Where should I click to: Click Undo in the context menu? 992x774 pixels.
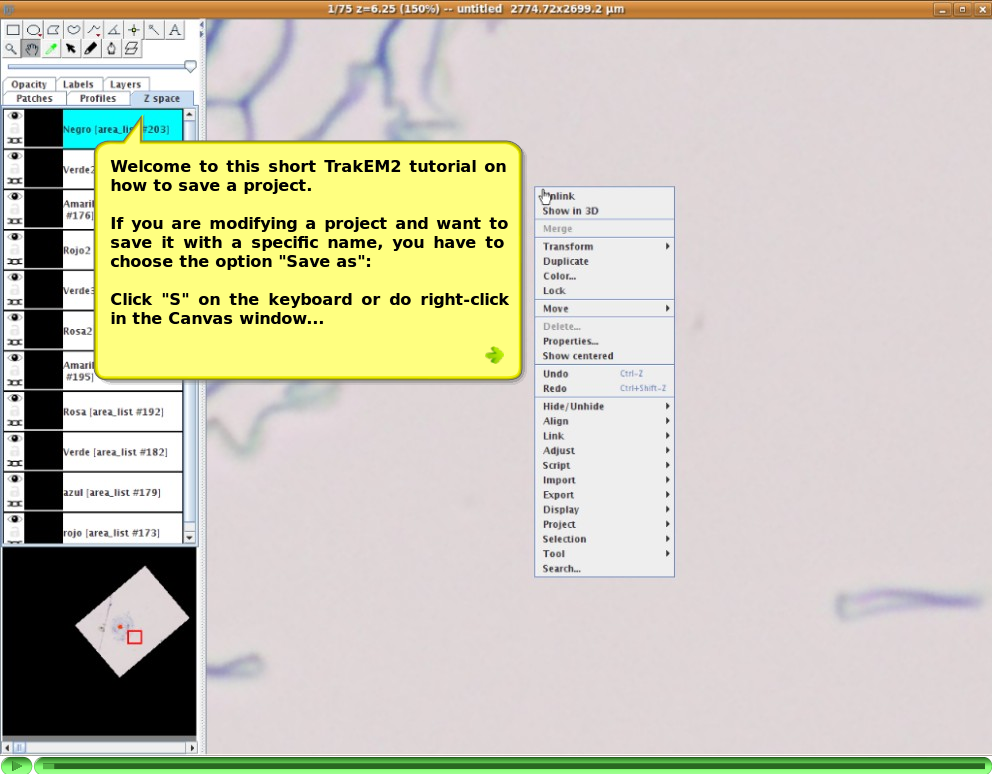pyautogui.click(x=604, y=373)
